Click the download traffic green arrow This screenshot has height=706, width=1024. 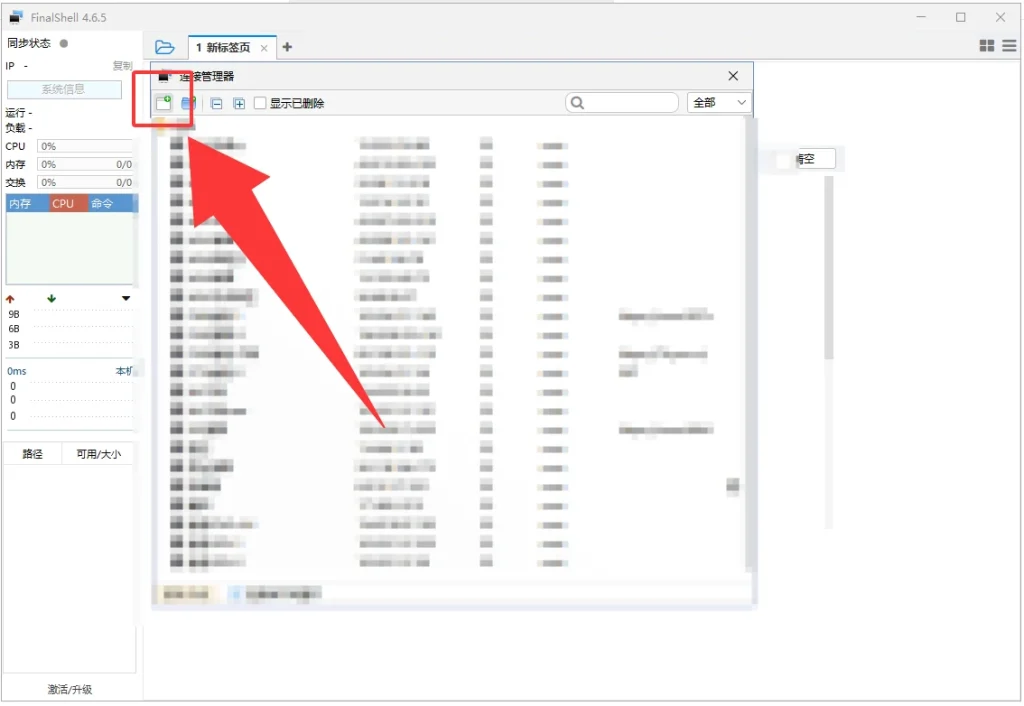pos(52,298)
